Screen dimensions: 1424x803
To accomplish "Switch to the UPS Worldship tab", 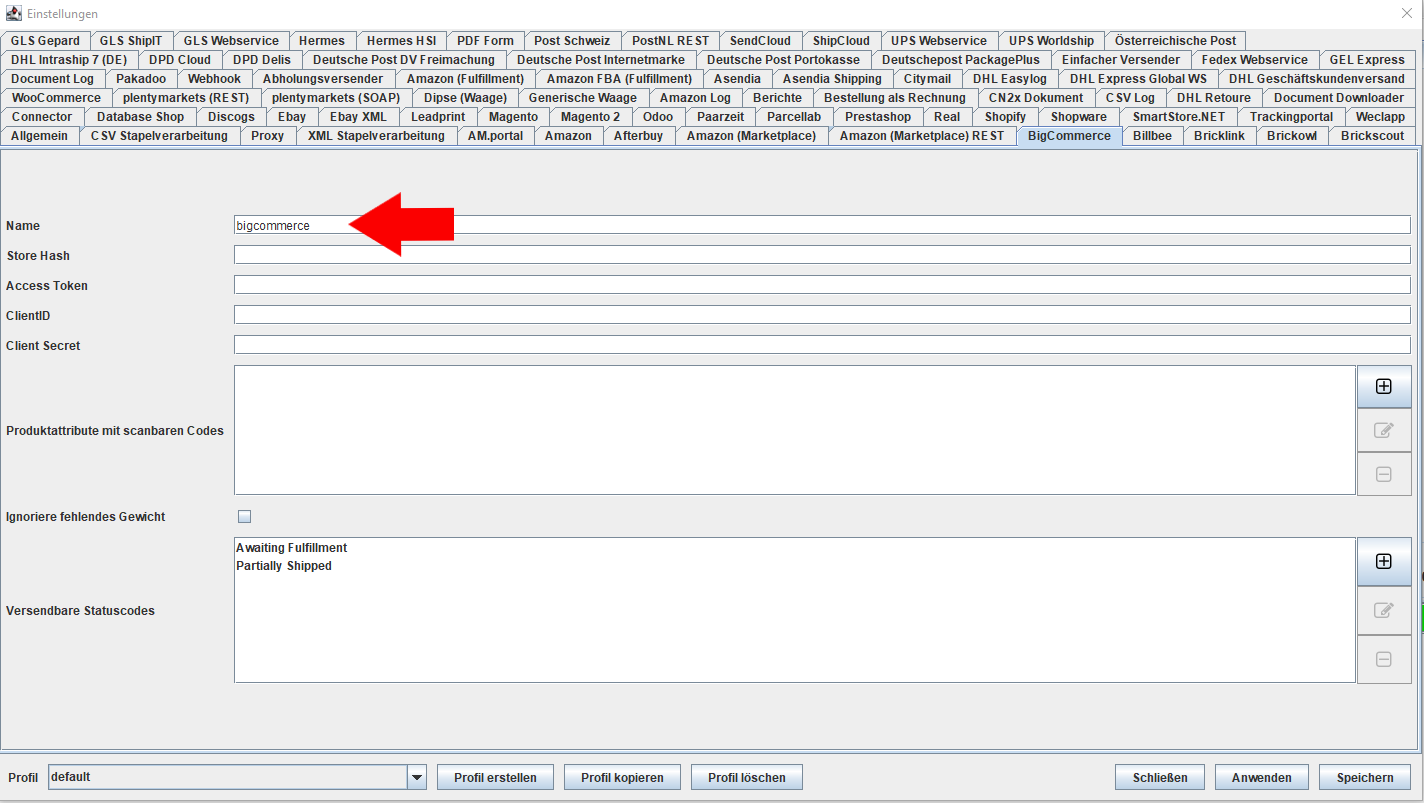I will [1051, 41].
